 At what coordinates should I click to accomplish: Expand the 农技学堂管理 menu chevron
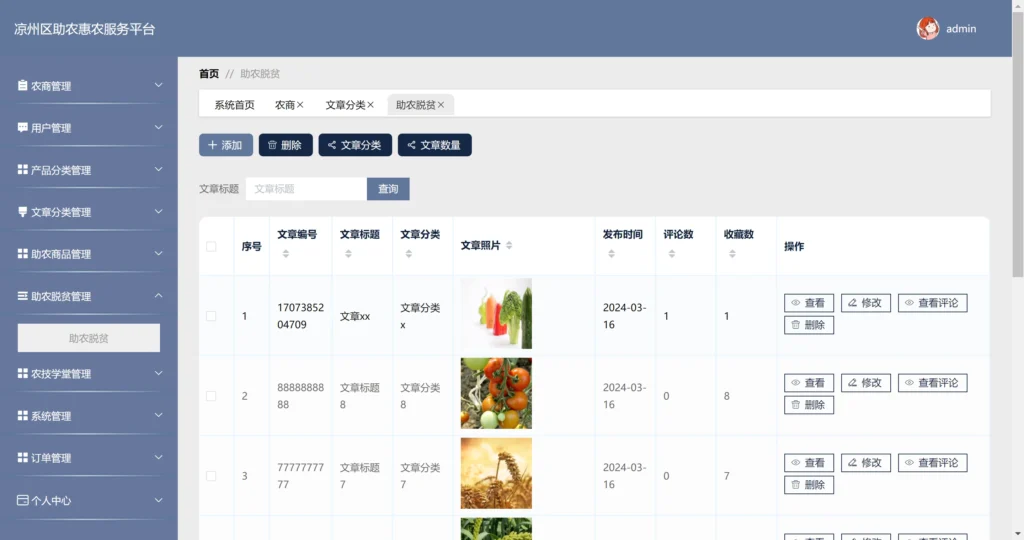158,373
